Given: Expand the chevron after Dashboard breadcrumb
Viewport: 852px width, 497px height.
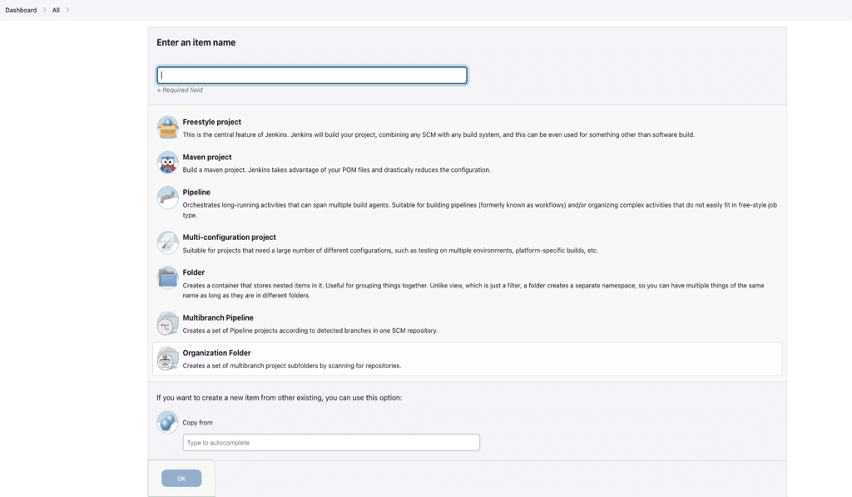Looking at the screenshot, I should click(45, 10).
